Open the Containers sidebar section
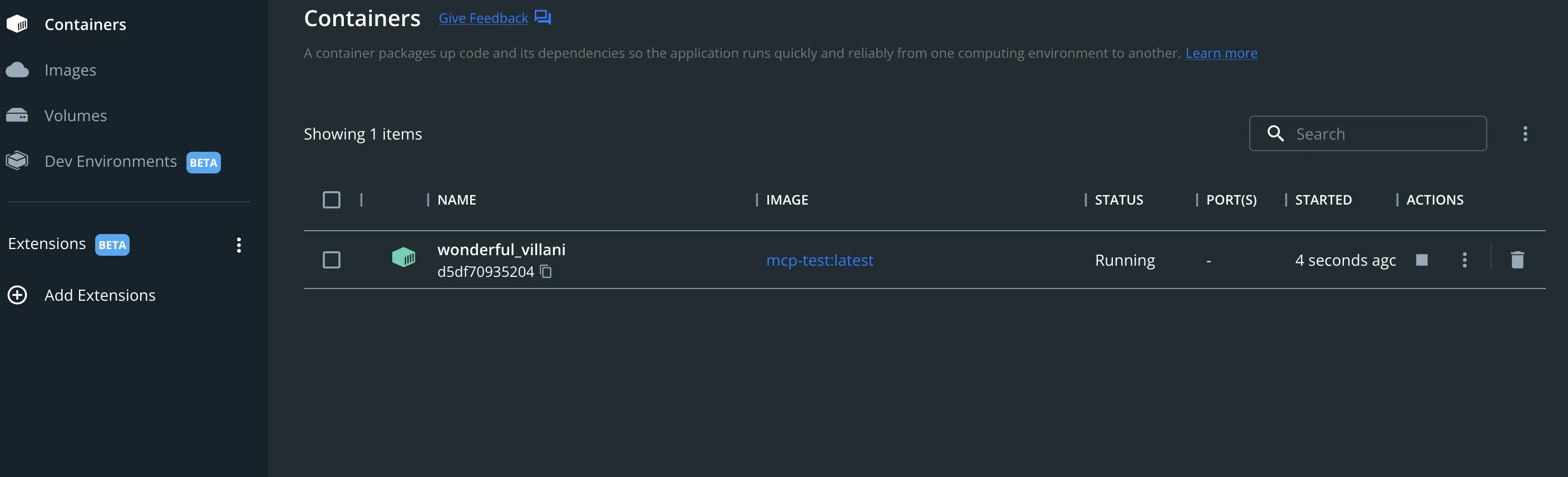 85,24
